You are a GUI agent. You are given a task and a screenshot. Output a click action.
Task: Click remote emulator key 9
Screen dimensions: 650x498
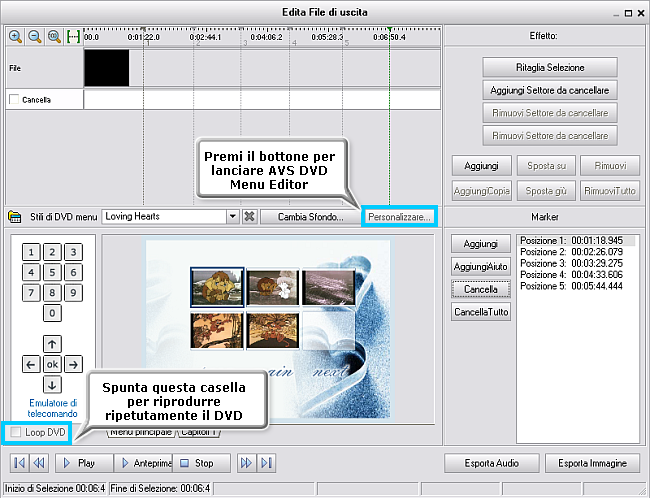coord(73,293)
